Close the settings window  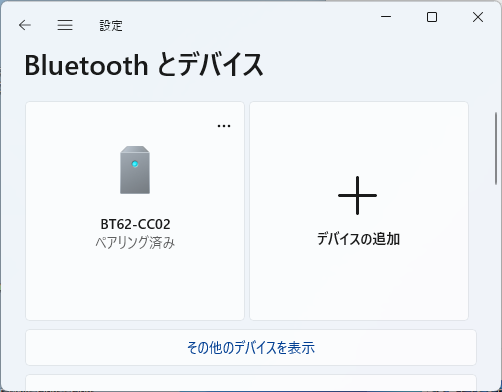478,17
